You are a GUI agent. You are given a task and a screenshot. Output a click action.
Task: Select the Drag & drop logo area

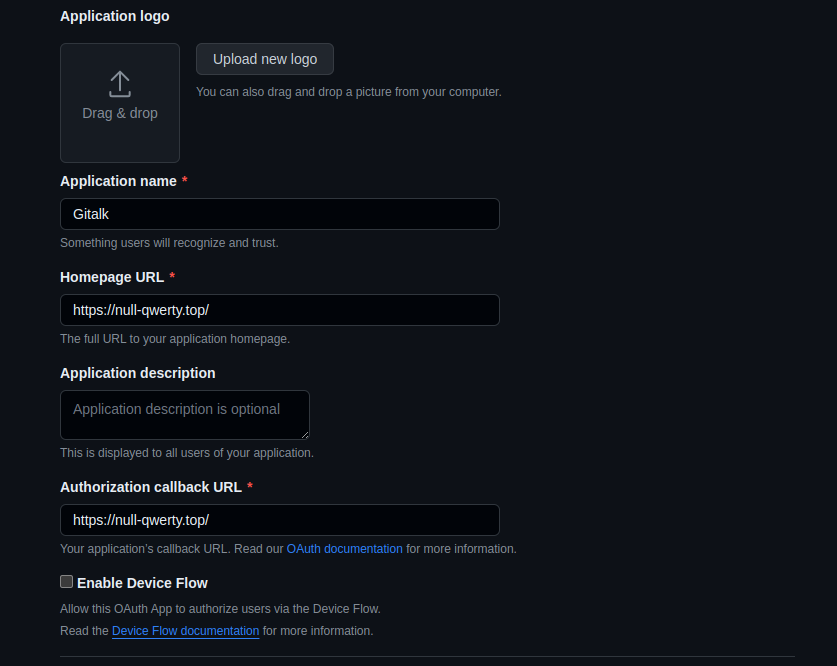coord(119,102)
